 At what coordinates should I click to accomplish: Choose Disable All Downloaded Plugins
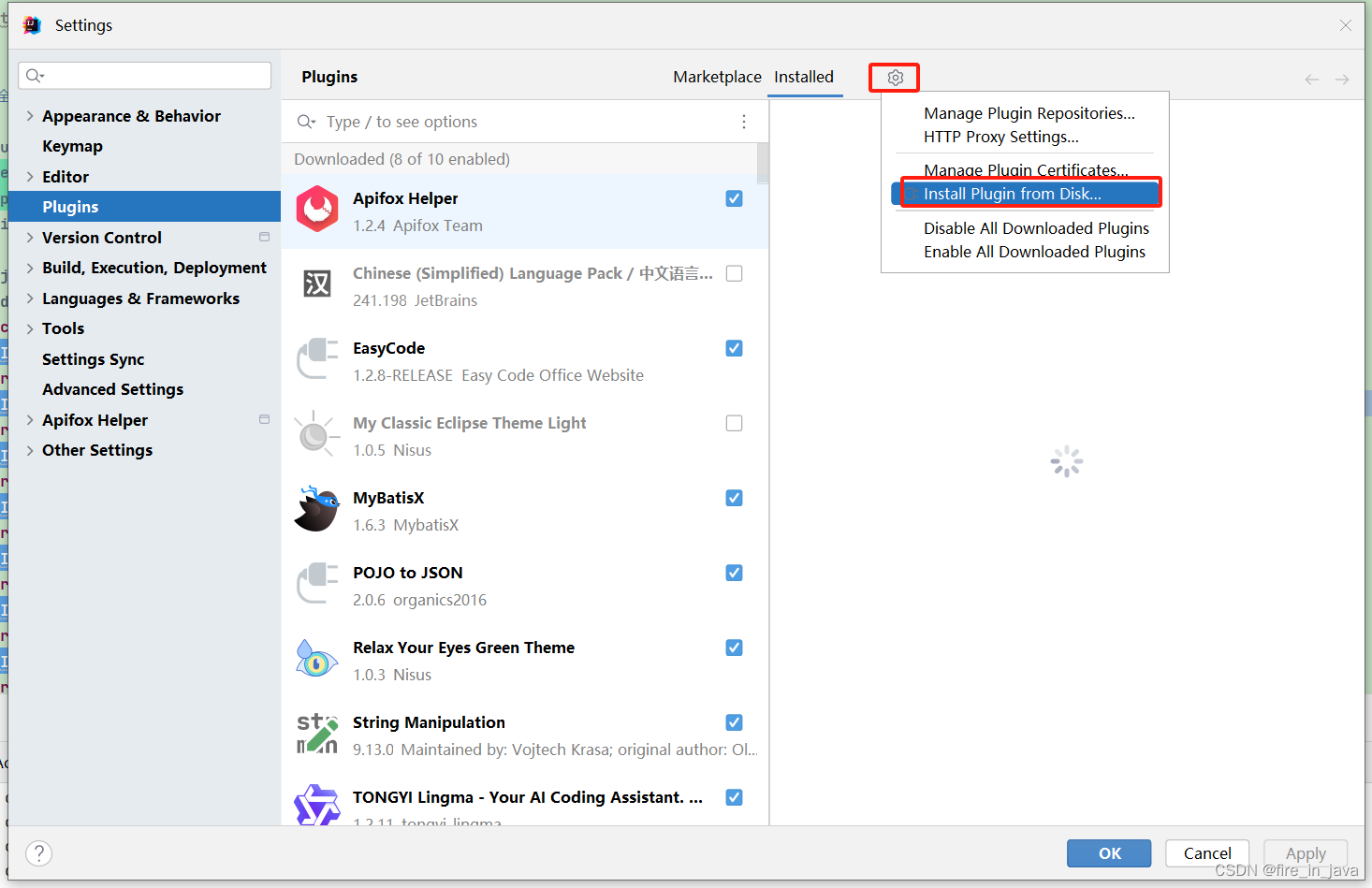click(1036, 228)
